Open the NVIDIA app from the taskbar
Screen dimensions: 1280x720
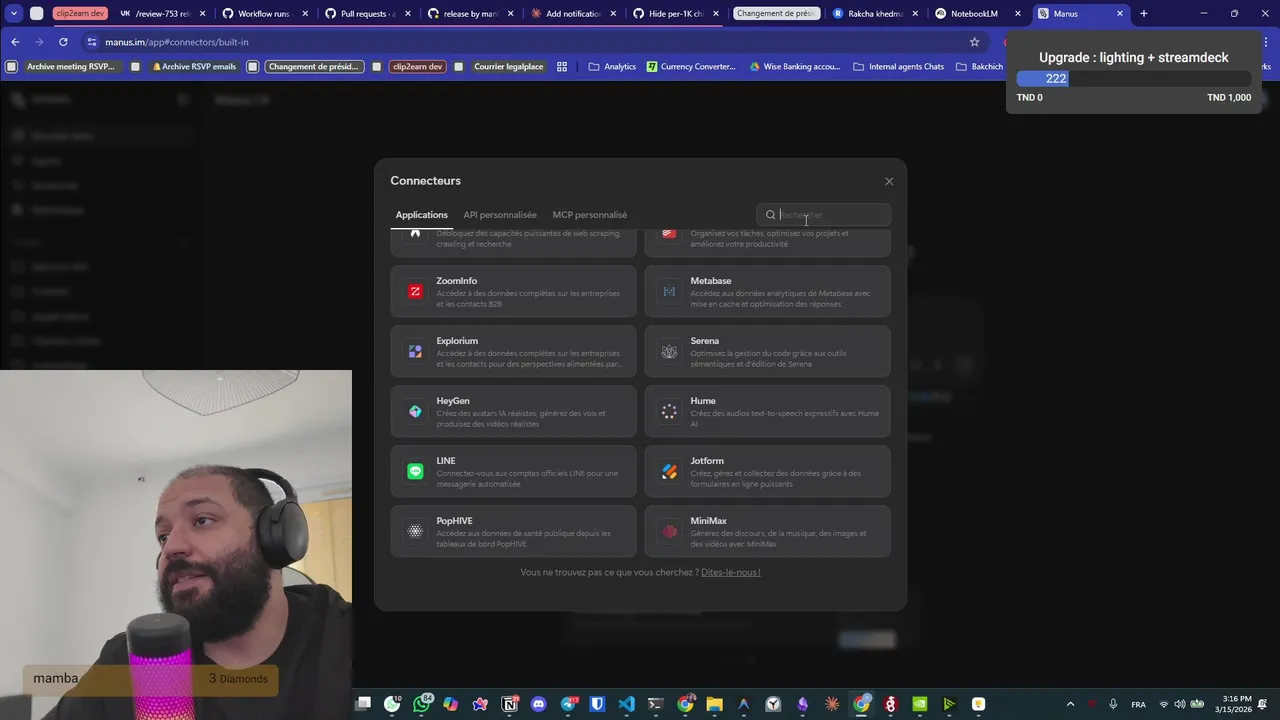[920, 704]
